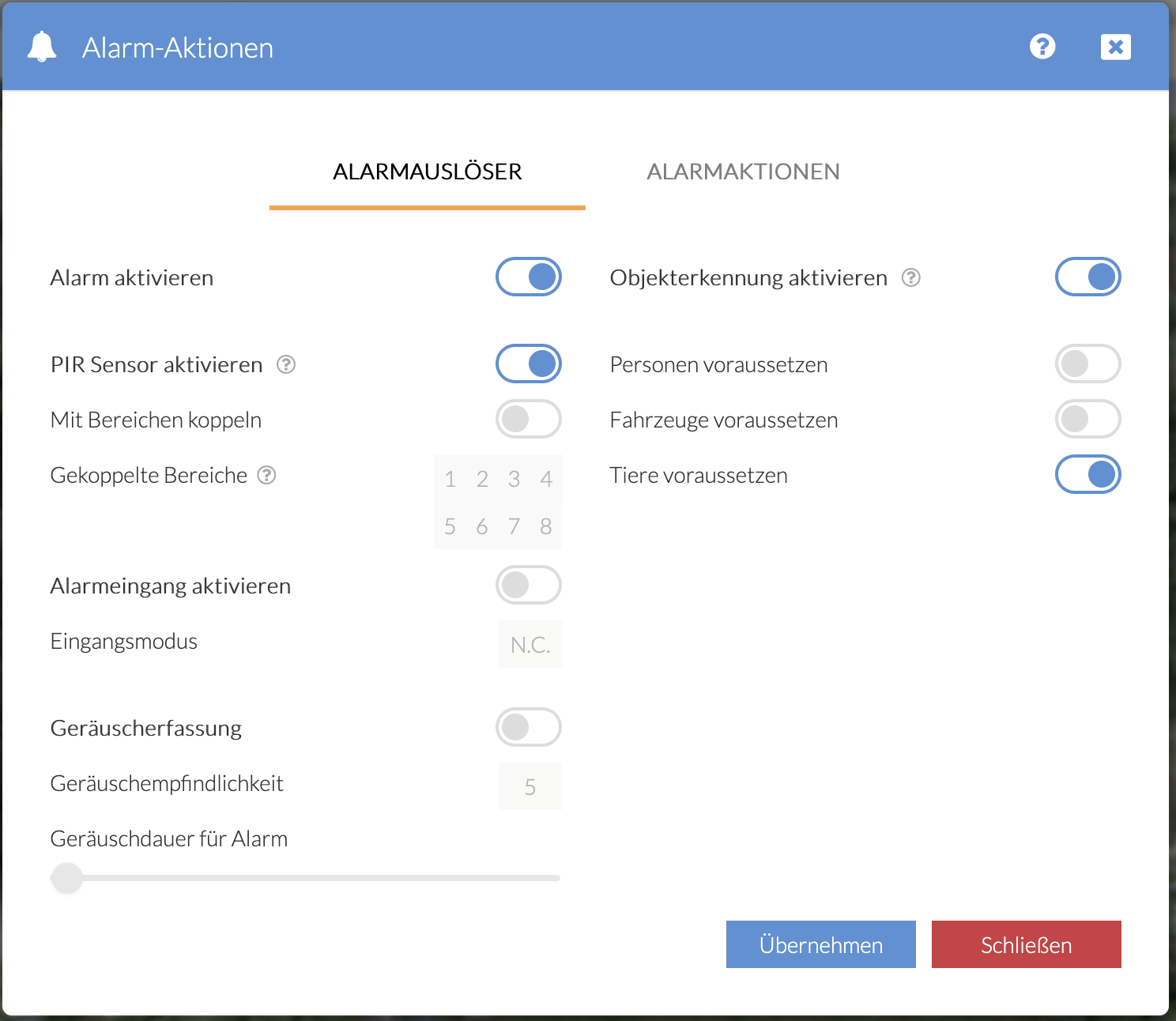Screen dimensions: 1176x1021
Task: Select coupled area number 6
Action: coord(482,526)
